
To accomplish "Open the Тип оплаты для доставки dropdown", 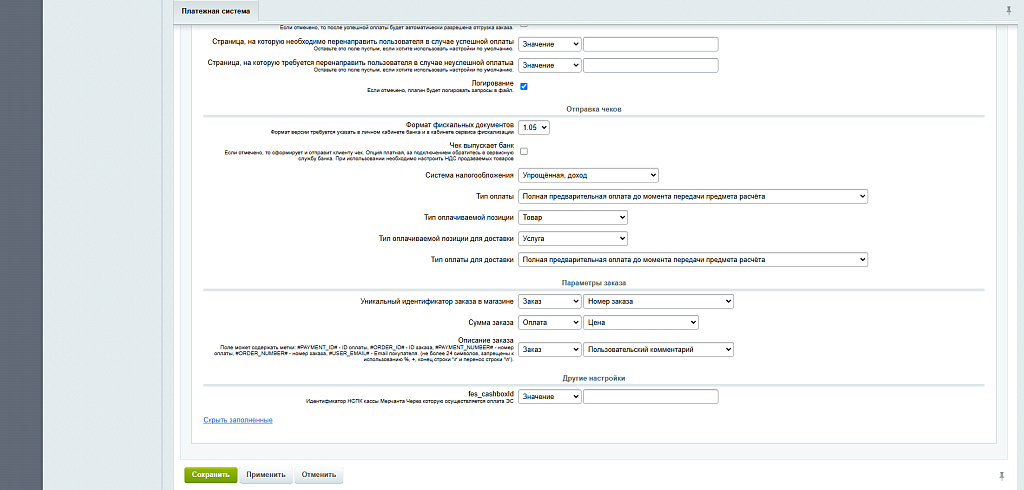I will 692,260.
